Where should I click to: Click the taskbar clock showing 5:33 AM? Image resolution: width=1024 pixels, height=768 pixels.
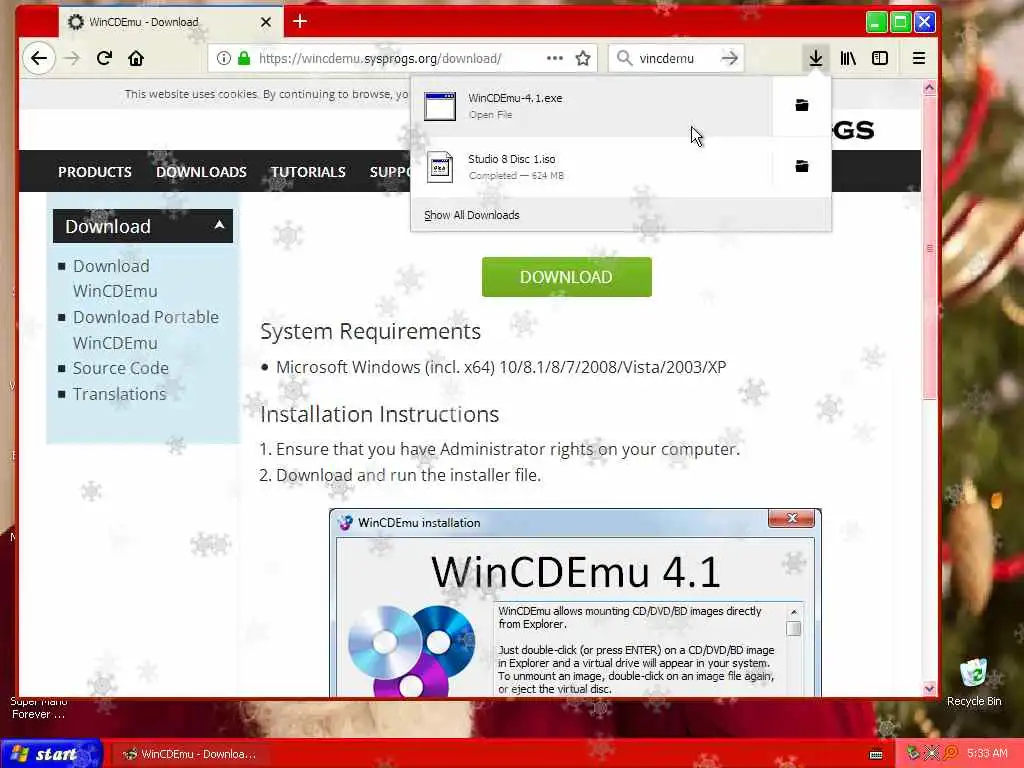987,754
